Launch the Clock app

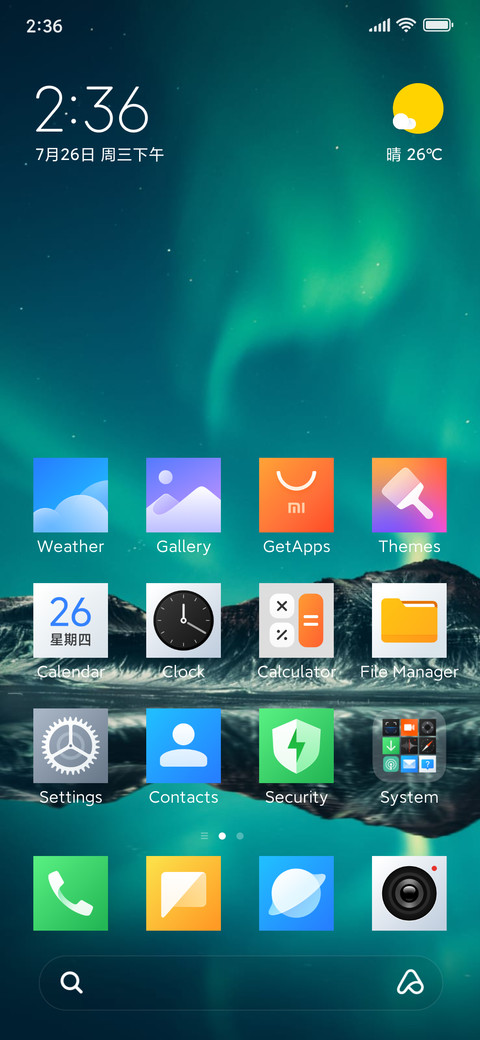point(183,620)
